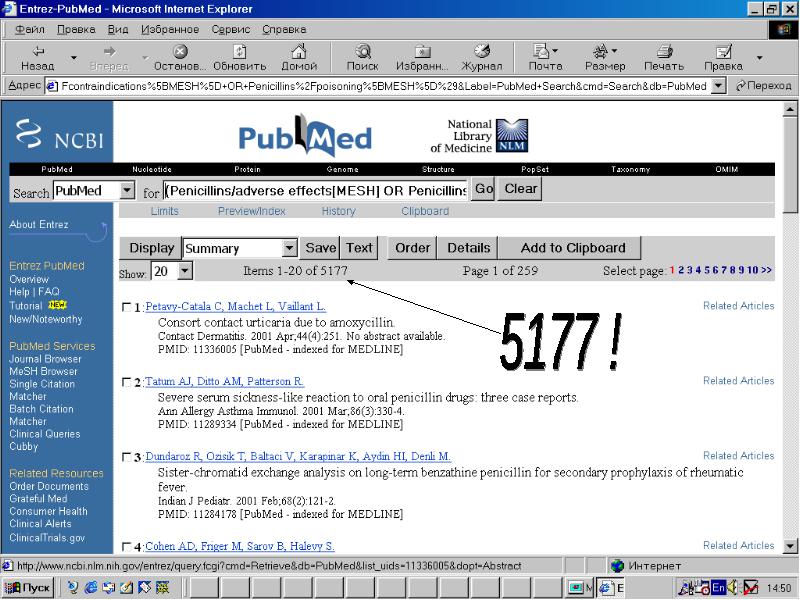The width and height of the screenshot is (800, 600).
Task: Open the History tab under search box
Action: [x=338, y=211]
